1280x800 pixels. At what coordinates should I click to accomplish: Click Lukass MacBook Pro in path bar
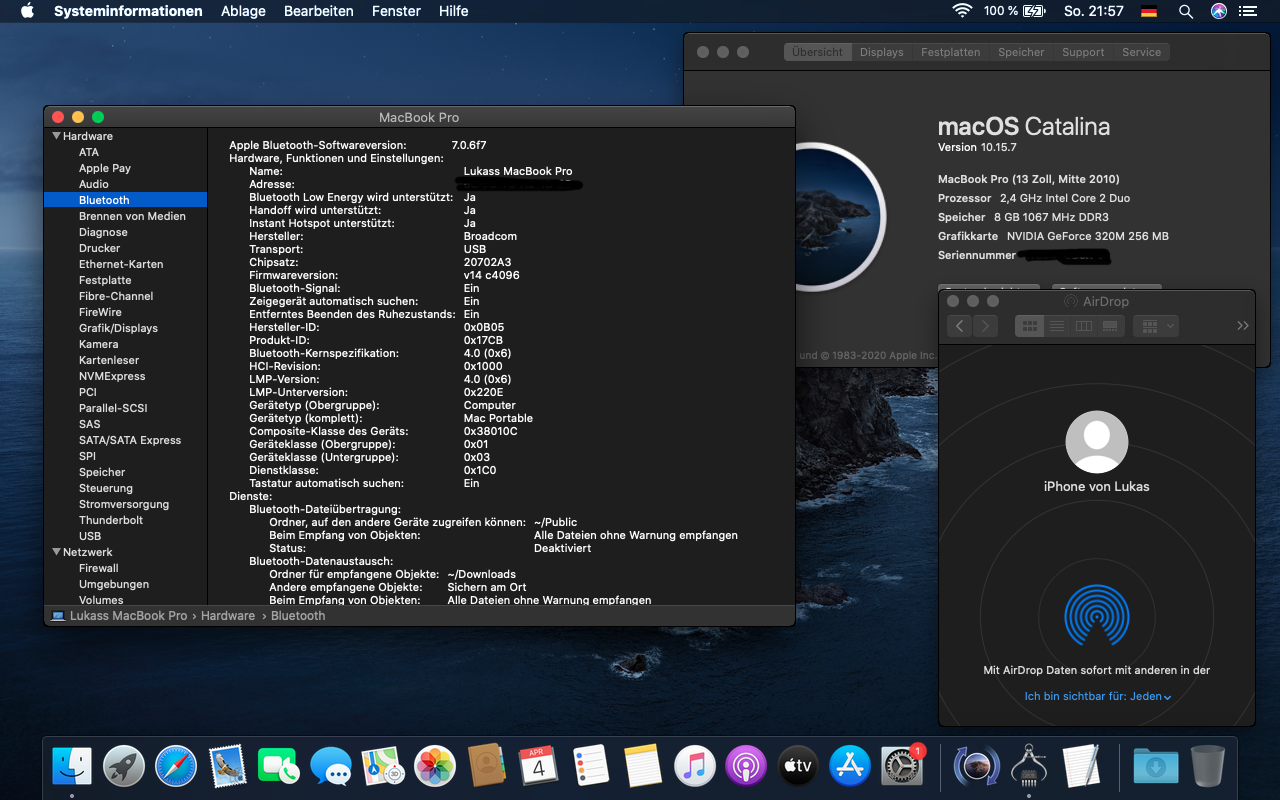pos(120,616)
